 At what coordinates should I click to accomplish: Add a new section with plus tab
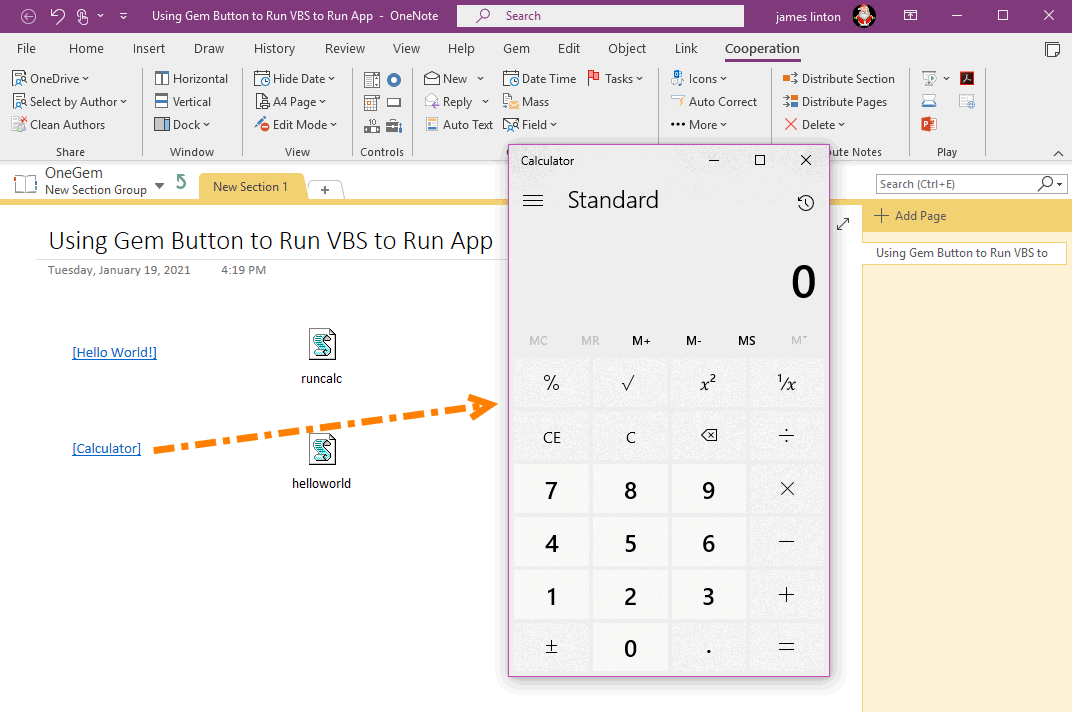[x=325, y=189]
